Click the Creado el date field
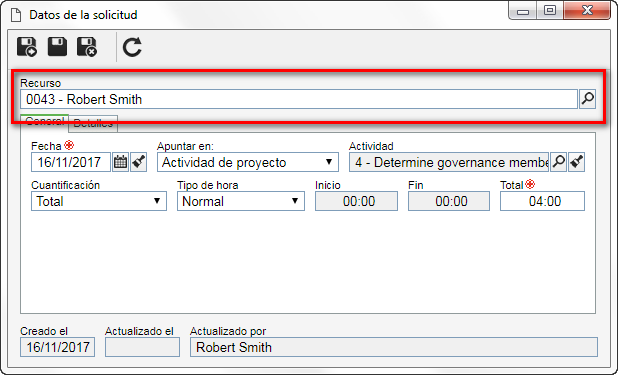 pos(58,347)
